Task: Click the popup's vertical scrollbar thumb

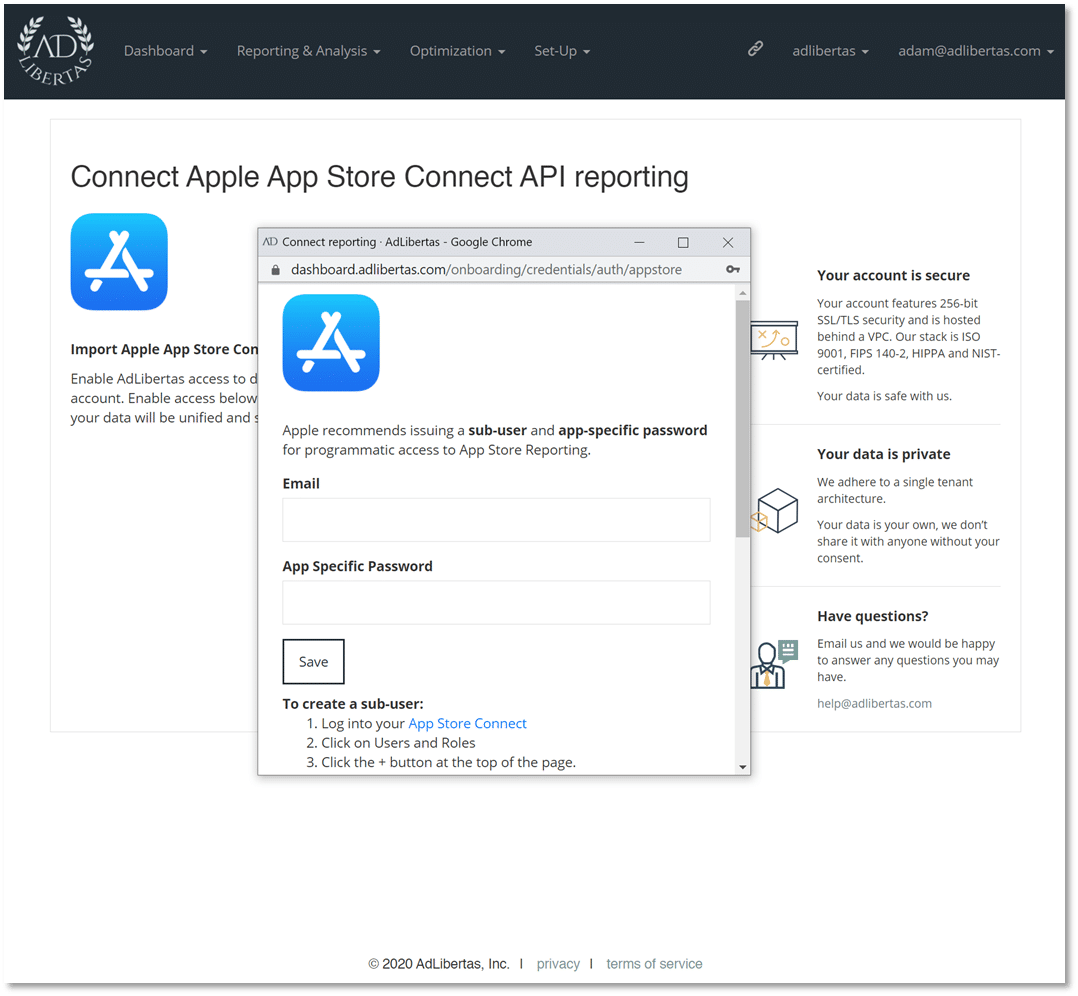Action: click(742, 418)
